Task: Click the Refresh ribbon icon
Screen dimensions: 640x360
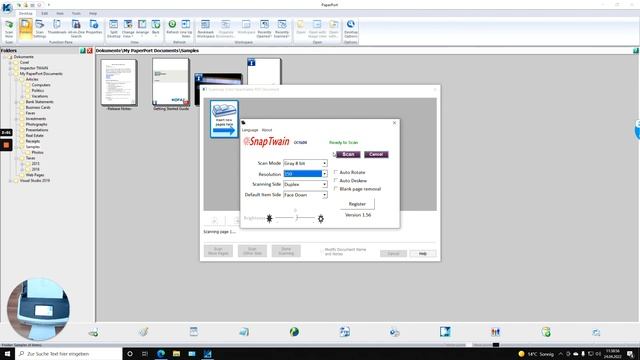Action: click(x=172, y=27)
